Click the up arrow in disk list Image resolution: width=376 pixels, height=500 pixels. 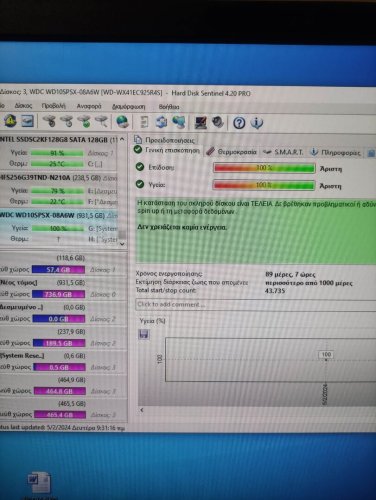click(122, 139)
